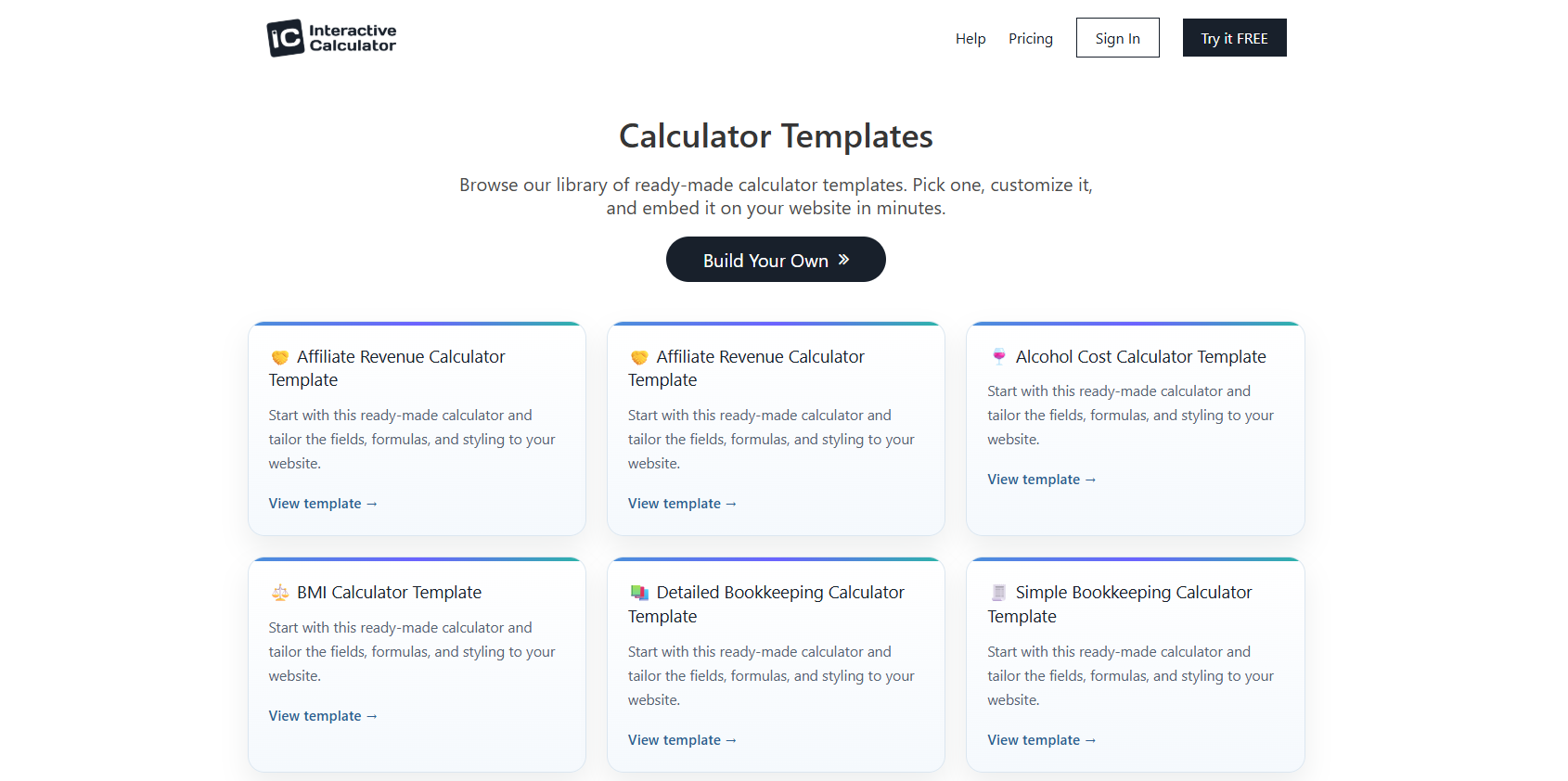Click the Try it FREE button
Viewport: 1568px width, 781px height.
1235,38
